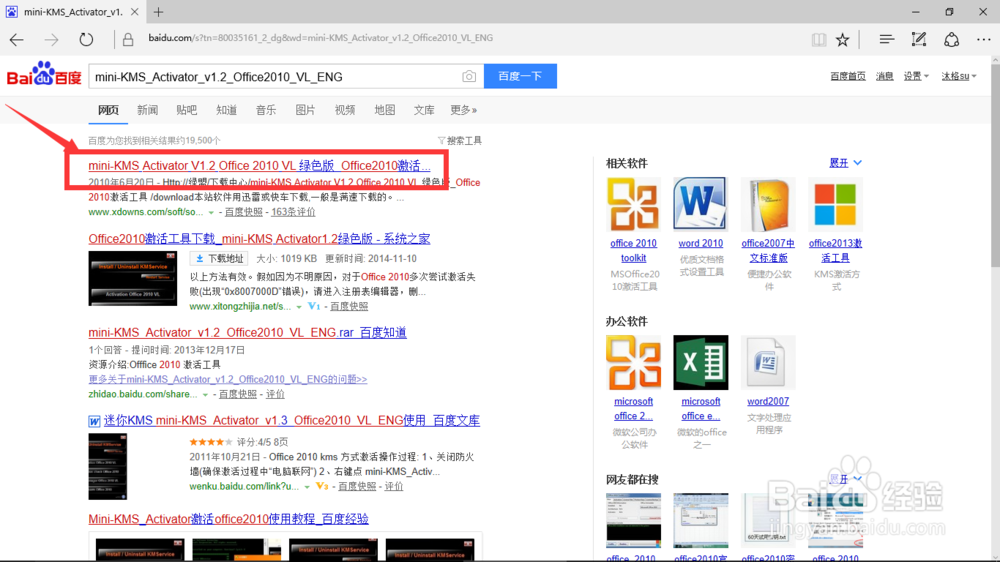Open result 迷你KMS mini-KMS_Activator_v1.3 百度文库
Screen dimensions: 1000x562
point(291,420)
